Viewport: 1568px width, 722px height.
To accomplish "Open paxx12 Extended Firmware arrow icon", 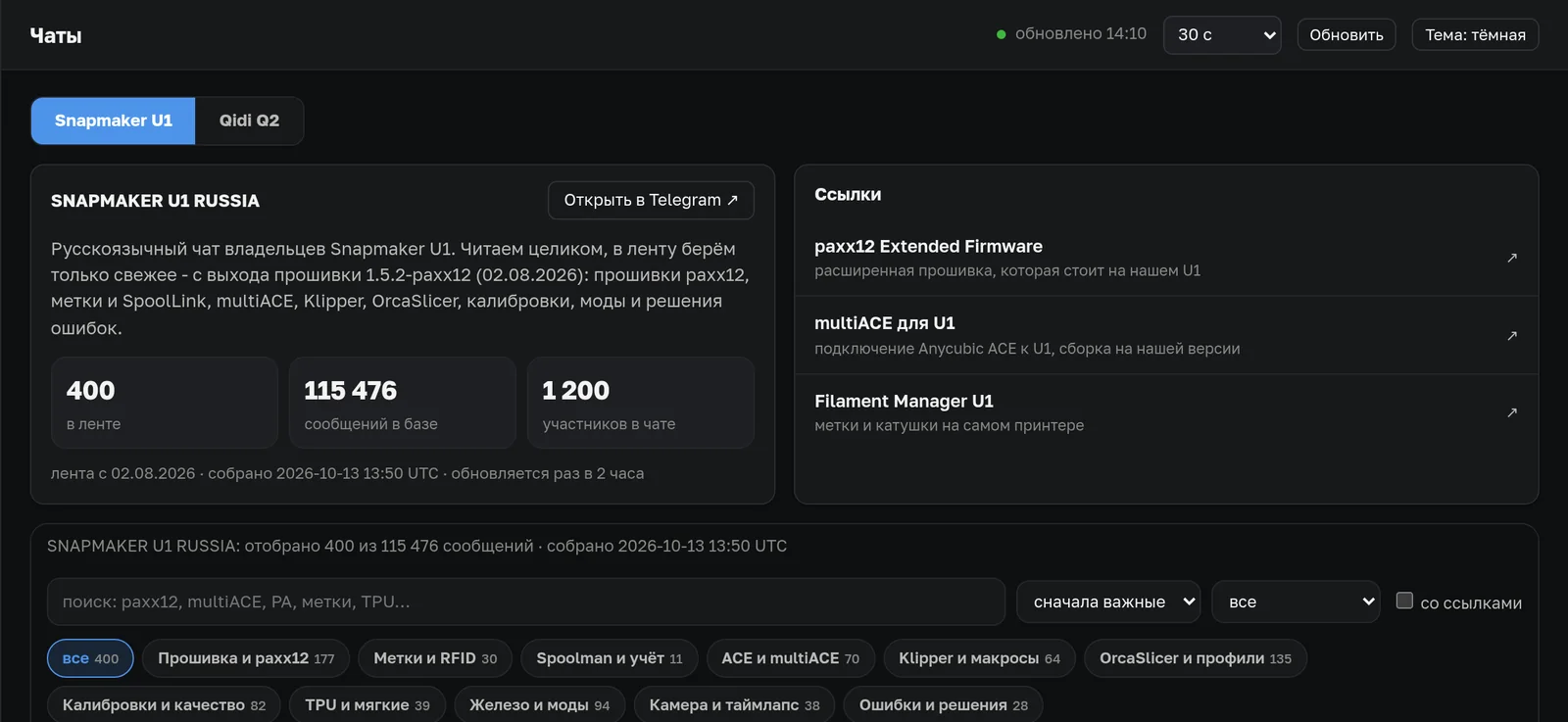I will click(x=1512, y=258).
